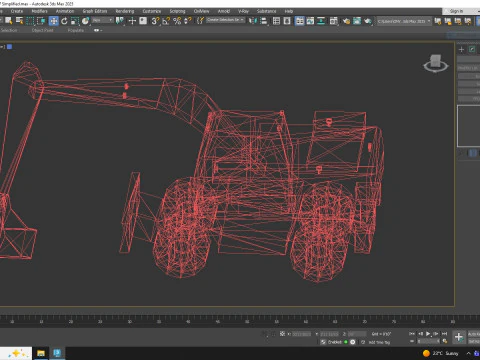480x360 pixels.
Task: Click the Z coordinate input field
Action: 357,334
